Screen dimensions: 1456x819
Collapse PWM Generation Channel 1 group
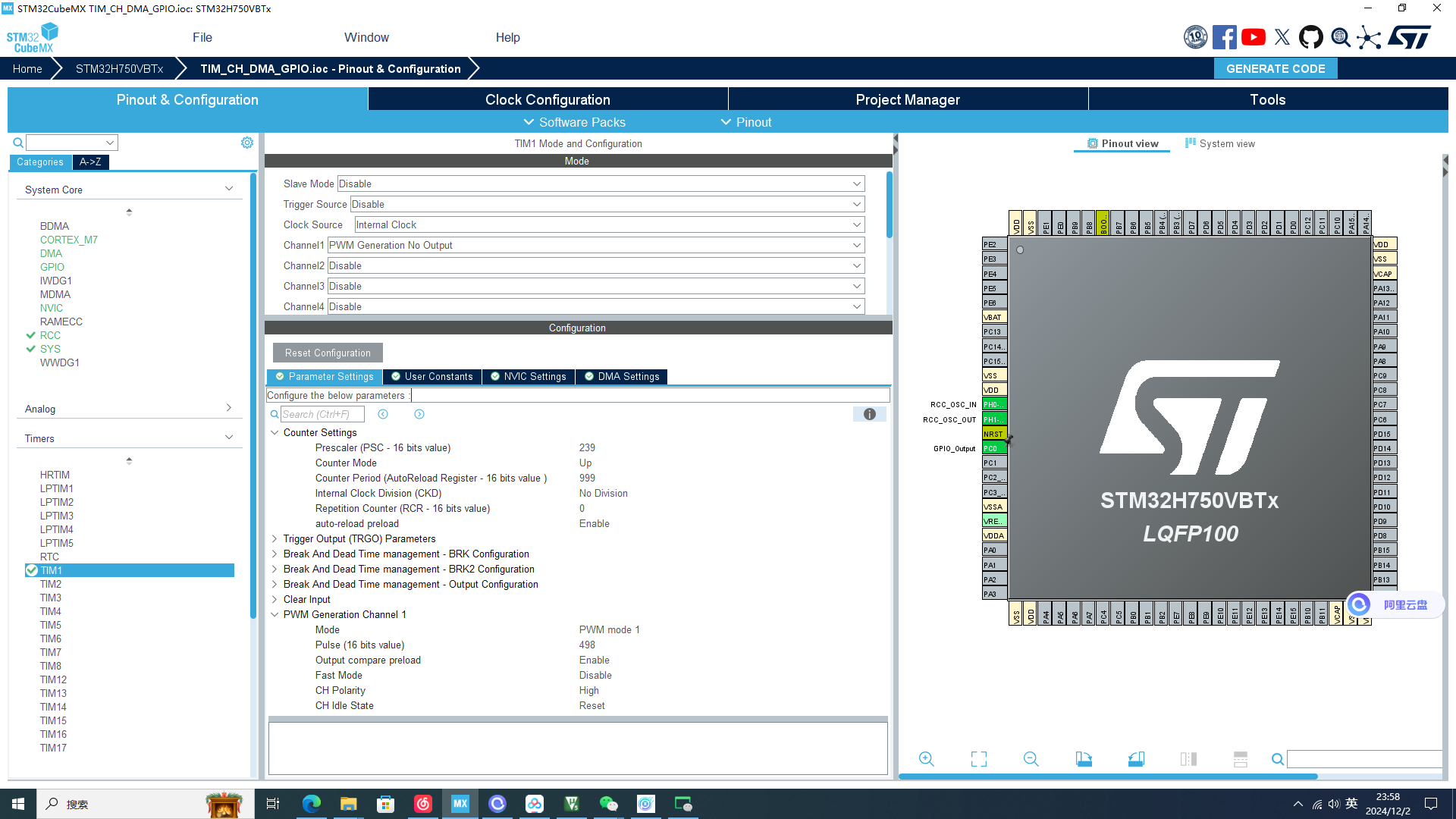tap(275, 614)
